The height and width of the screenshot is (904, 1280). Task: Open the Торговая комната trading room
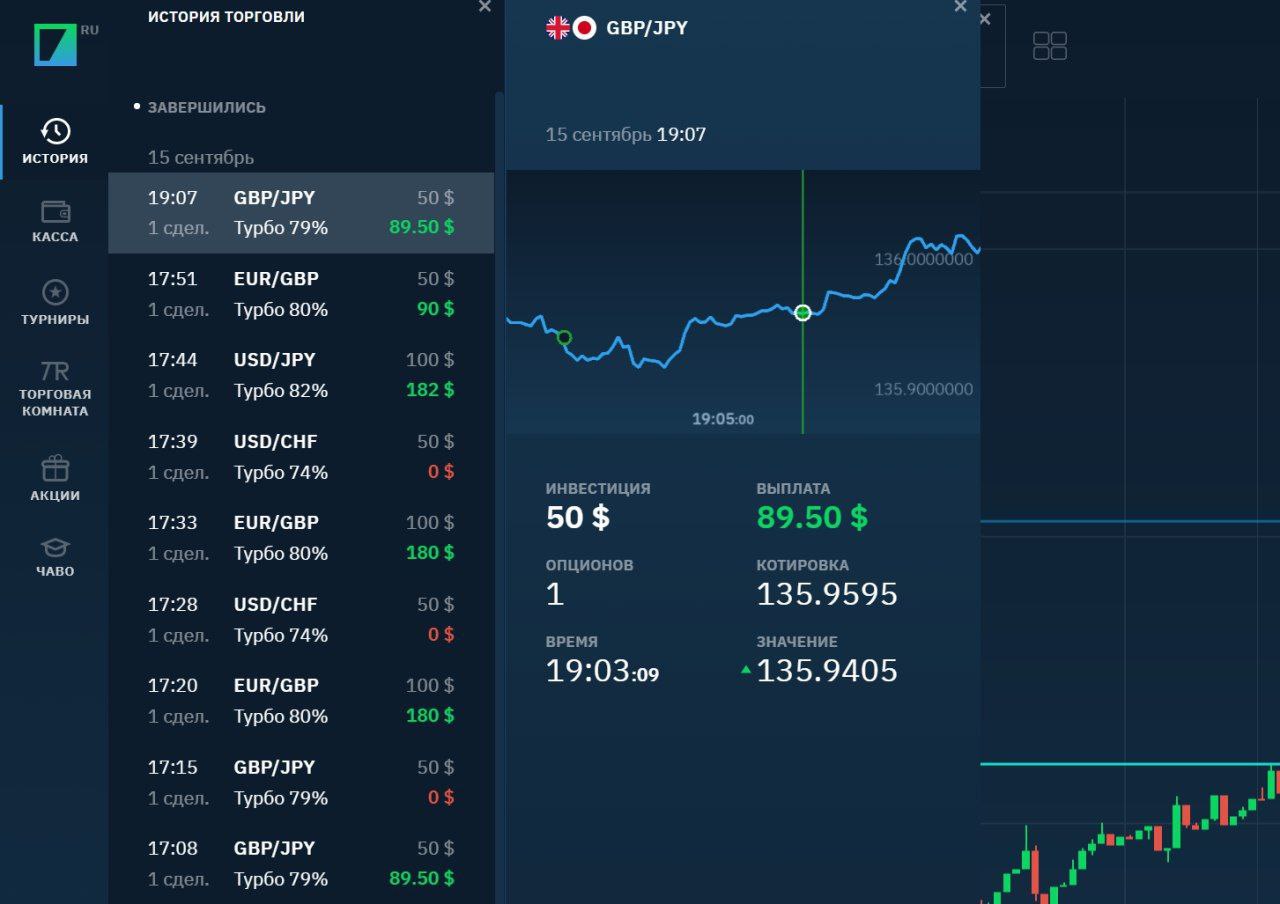pyautogui.click(x=55, y=389)
